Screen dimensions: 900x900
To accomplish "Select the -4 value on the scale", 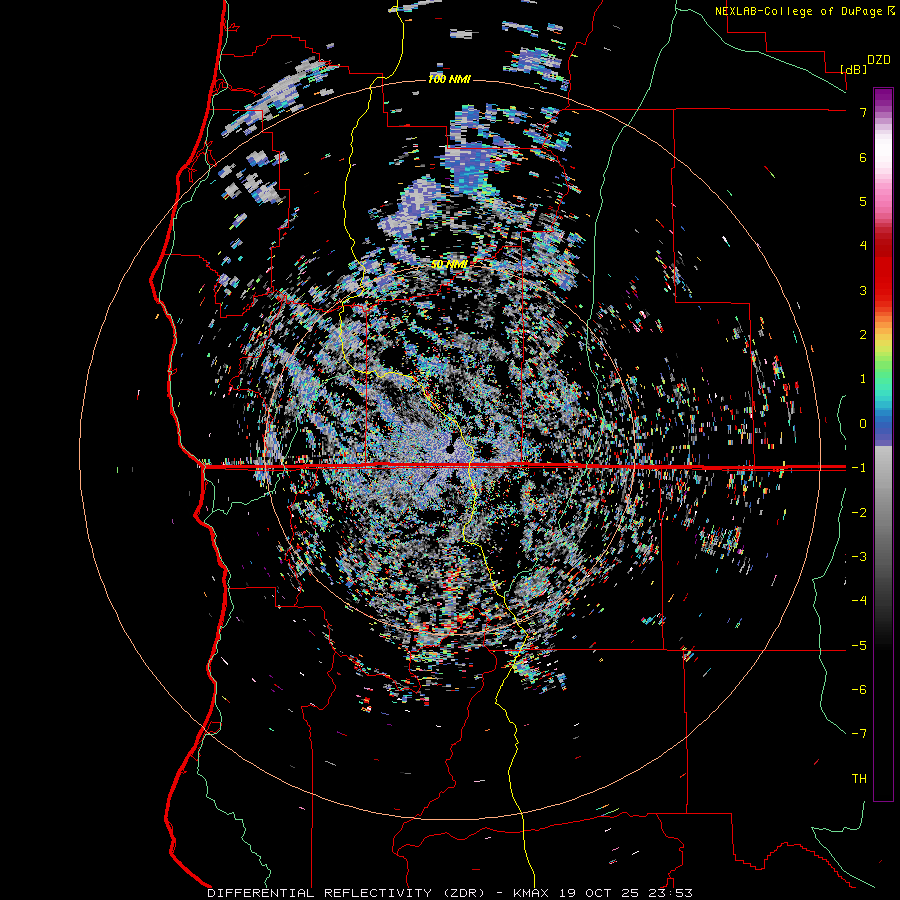I will click(859, 600).
